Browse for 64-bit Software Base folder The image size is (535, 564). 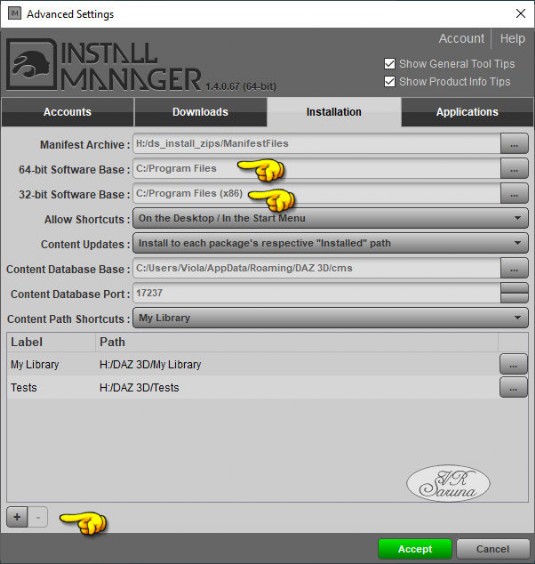pos(514,169)
